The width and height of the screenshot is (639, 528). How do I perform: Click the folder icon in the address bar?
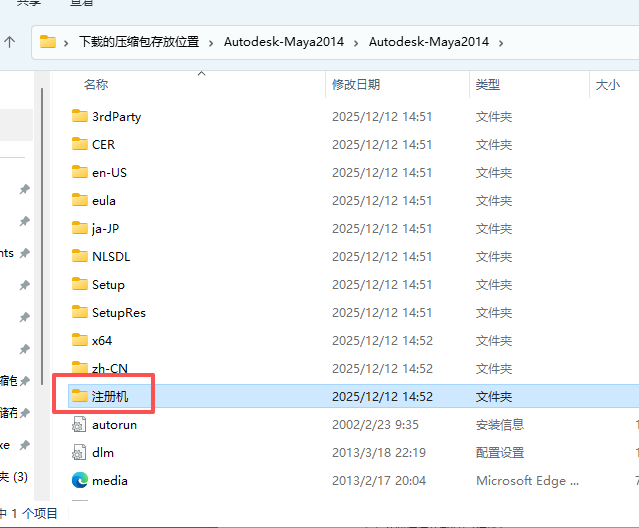[48, 42]
